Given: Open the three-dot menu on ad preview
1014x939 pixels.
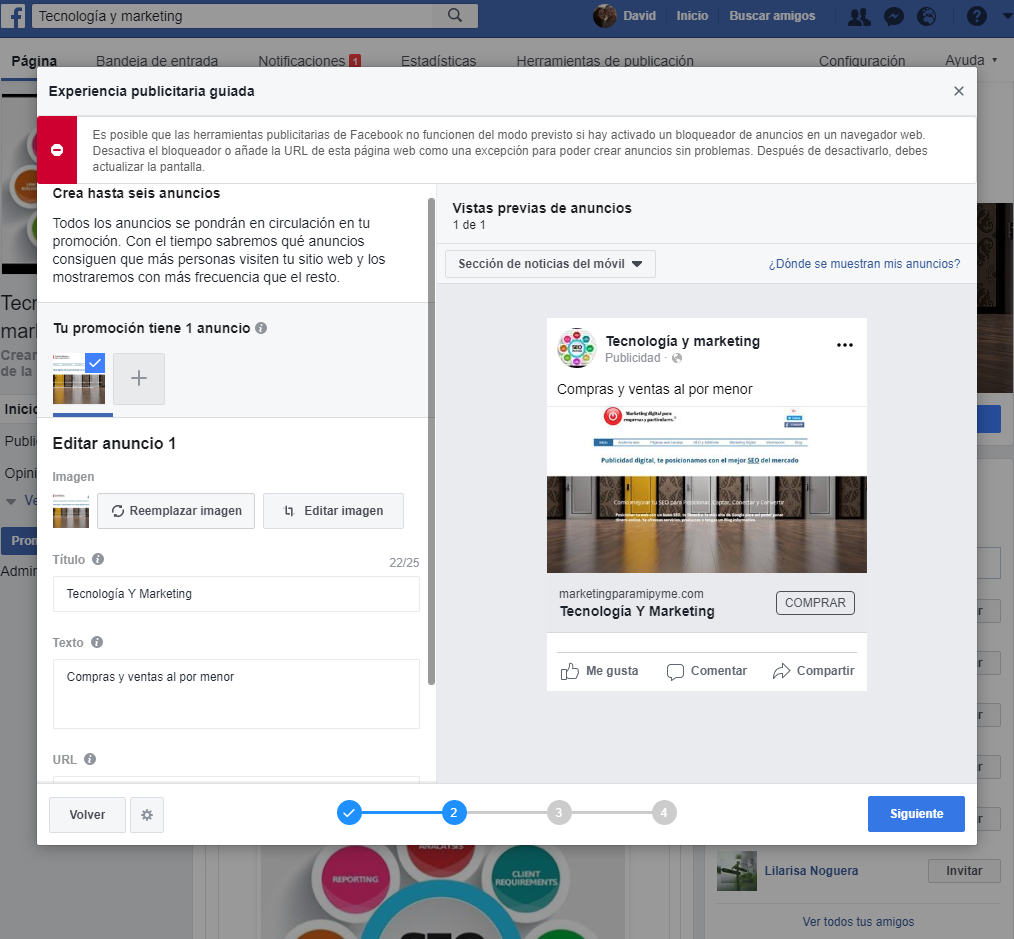Looking at the screenshot, I should pos(845,345).
